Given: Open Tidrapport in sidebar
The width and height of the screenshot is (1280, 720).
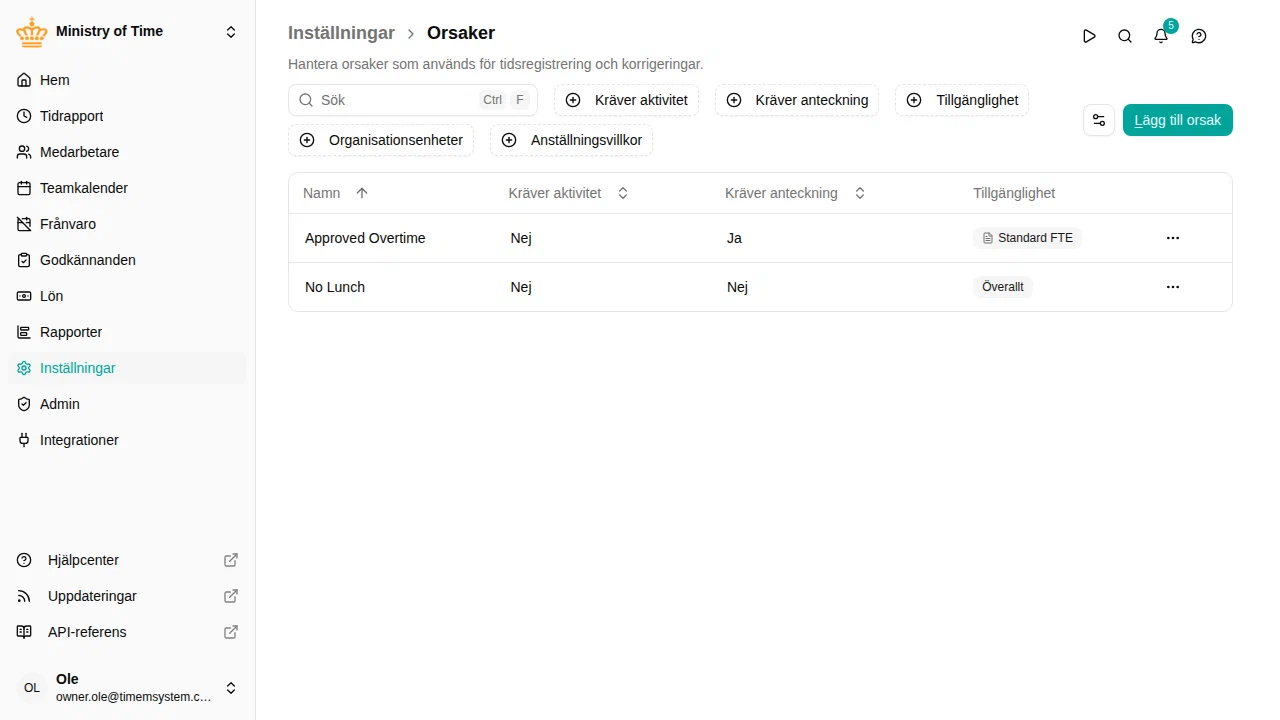Looking at the screenshot, I should click(x=127, y=116).
